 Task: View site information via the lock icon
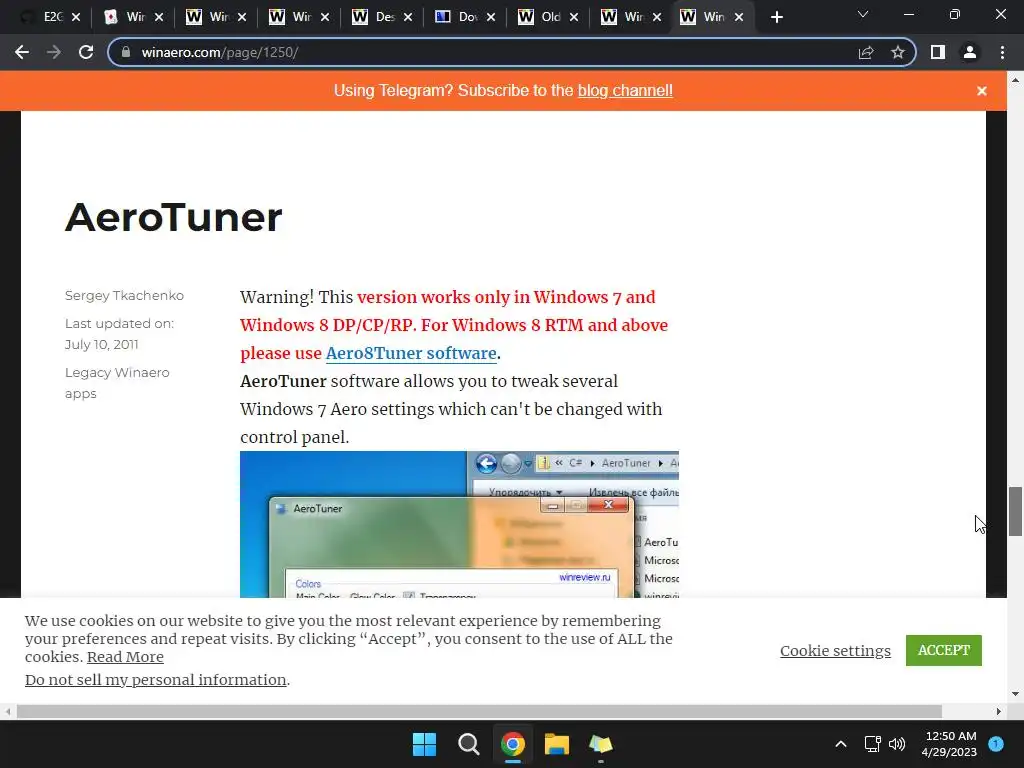(x=127, y=52)
